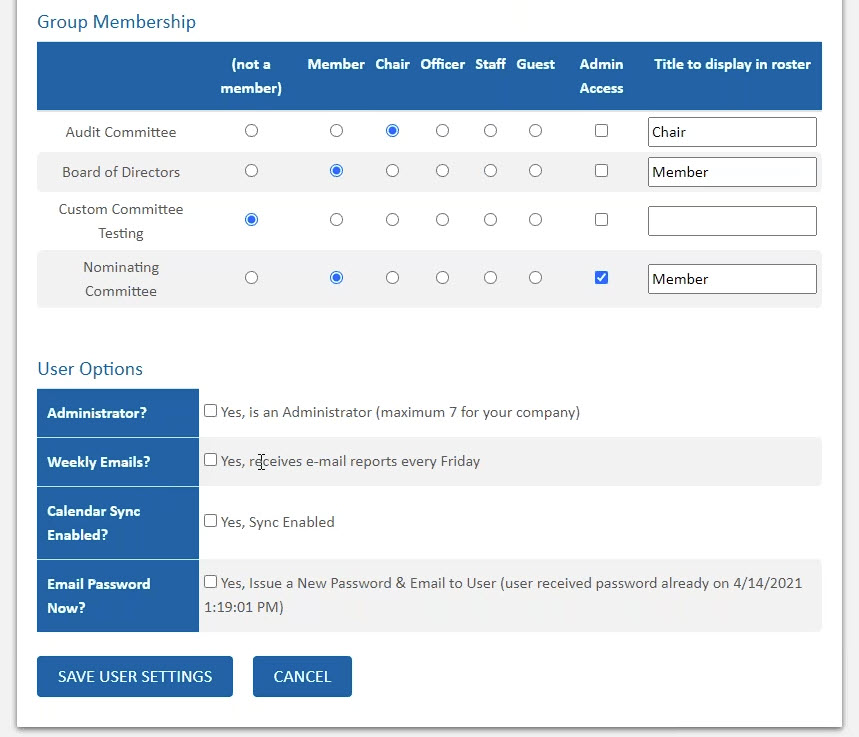Select Staff radio for Audit Committee
This screenshot has height=737, width=859.
490,130
